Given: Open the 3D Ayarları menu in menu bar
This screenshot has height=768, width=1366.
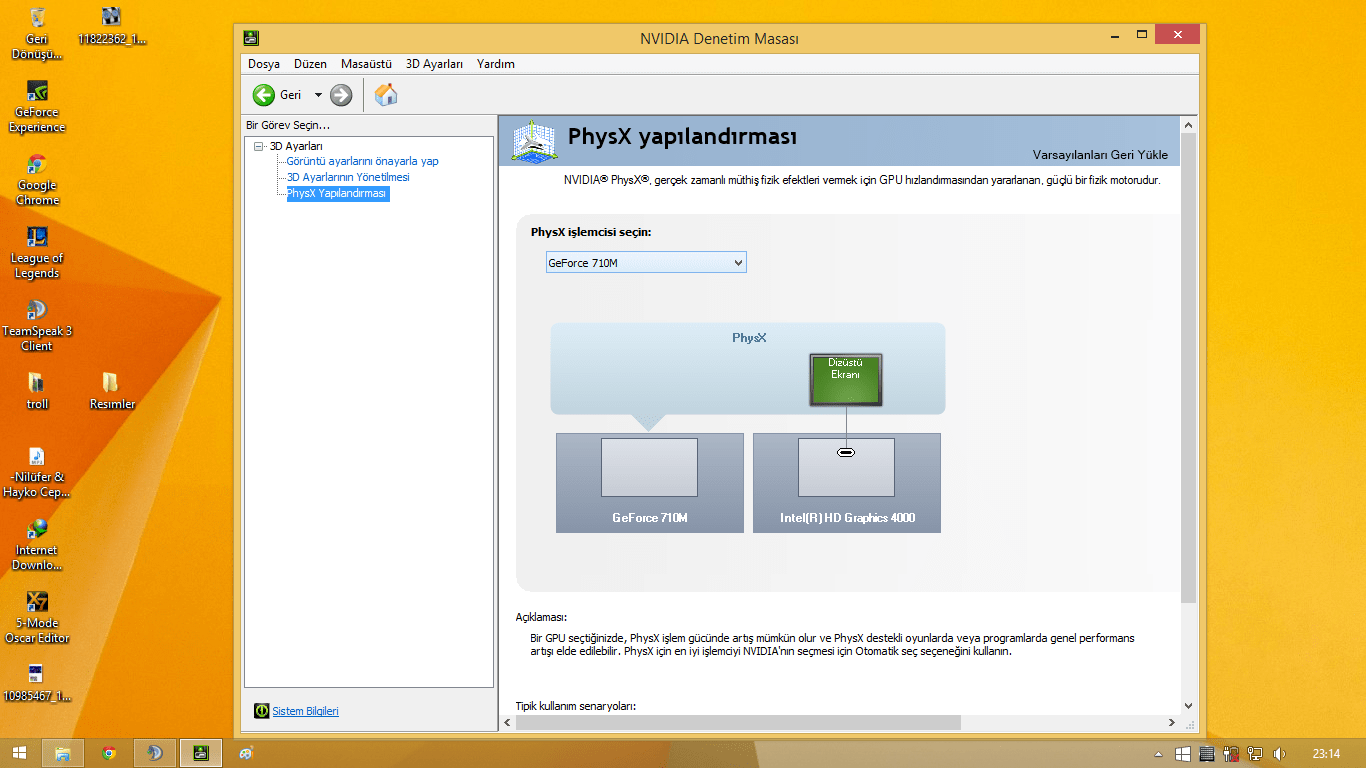Looking at the screenshot, I should 434,64.
